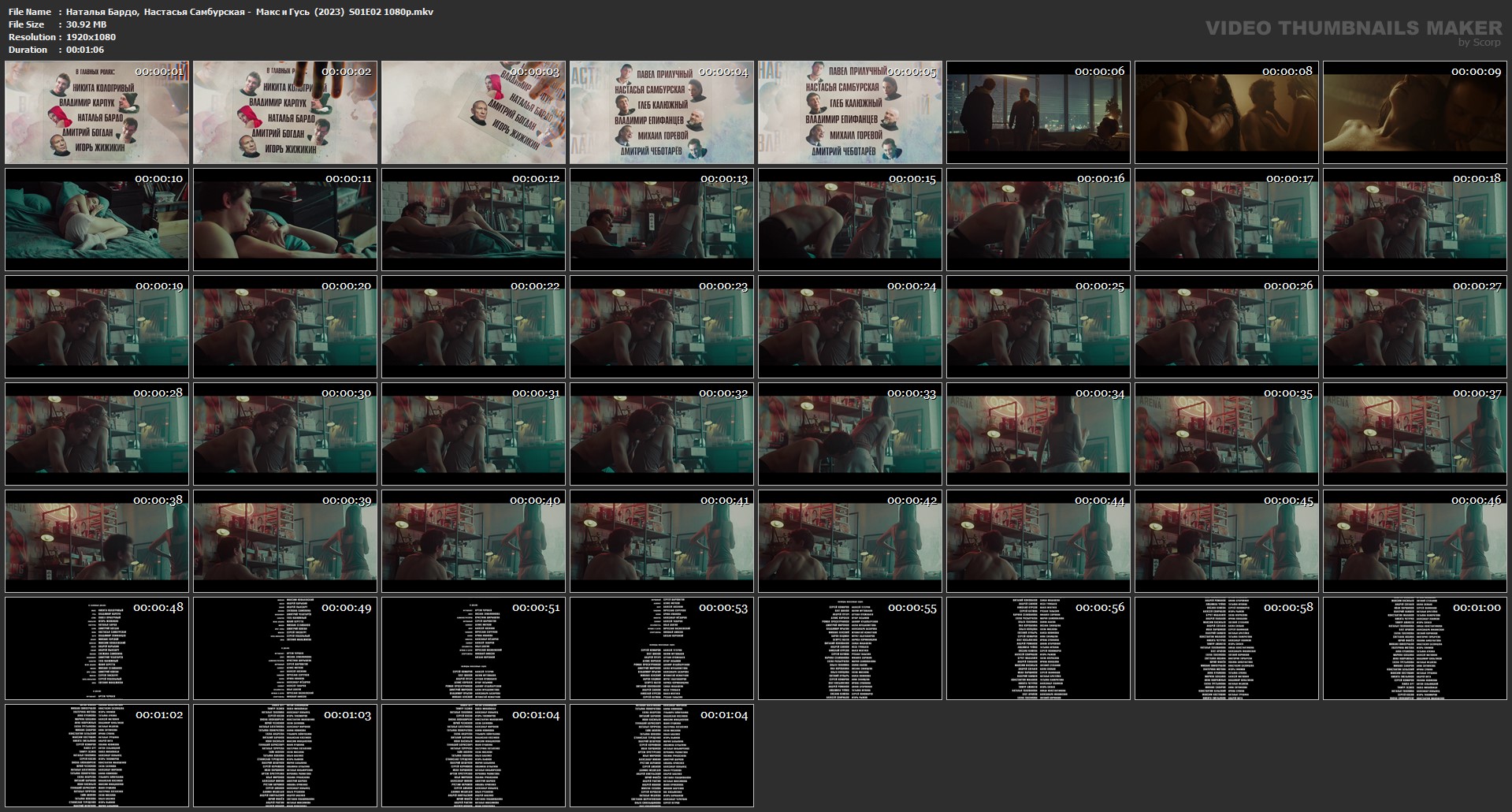Open the thumbnail at 00:00:46

tap(1415, 542)
